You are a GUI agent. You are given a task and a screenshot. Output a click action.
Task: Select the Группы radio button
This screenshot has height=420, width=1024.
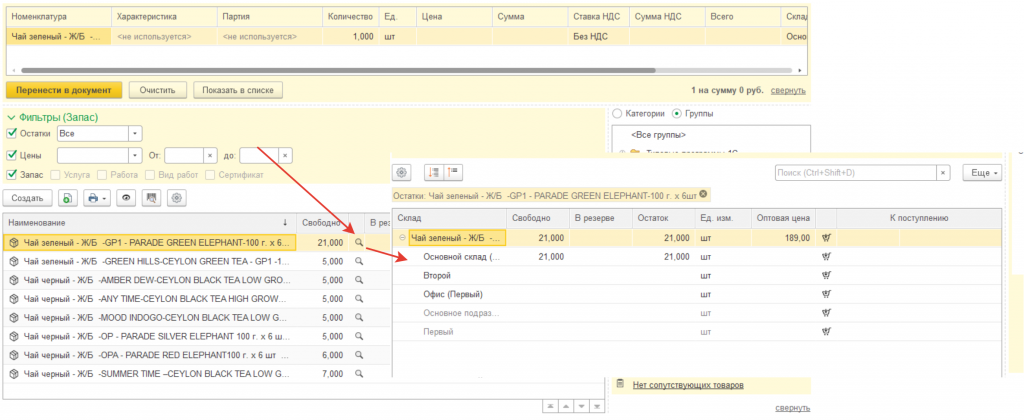pyautogui.click(x=677, y=114)
